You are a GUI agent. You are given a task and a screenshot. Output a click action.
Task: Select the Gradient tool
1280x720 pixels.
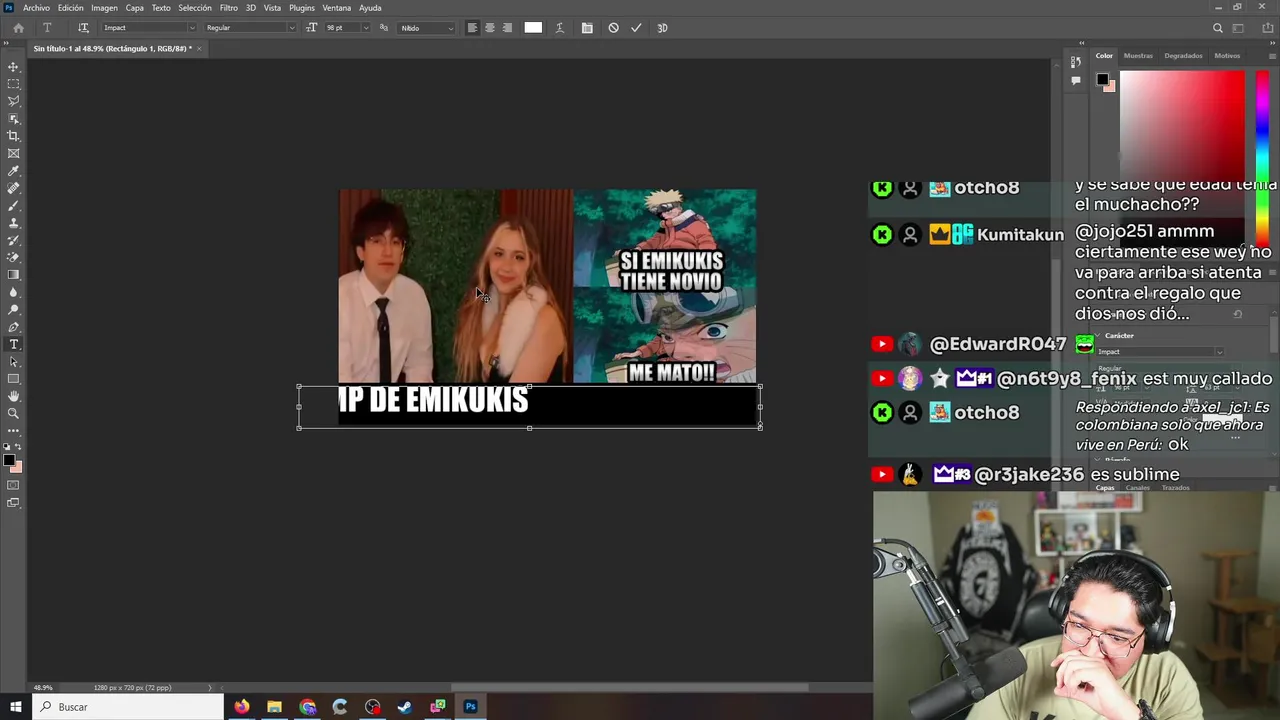(x=13, y=275)
